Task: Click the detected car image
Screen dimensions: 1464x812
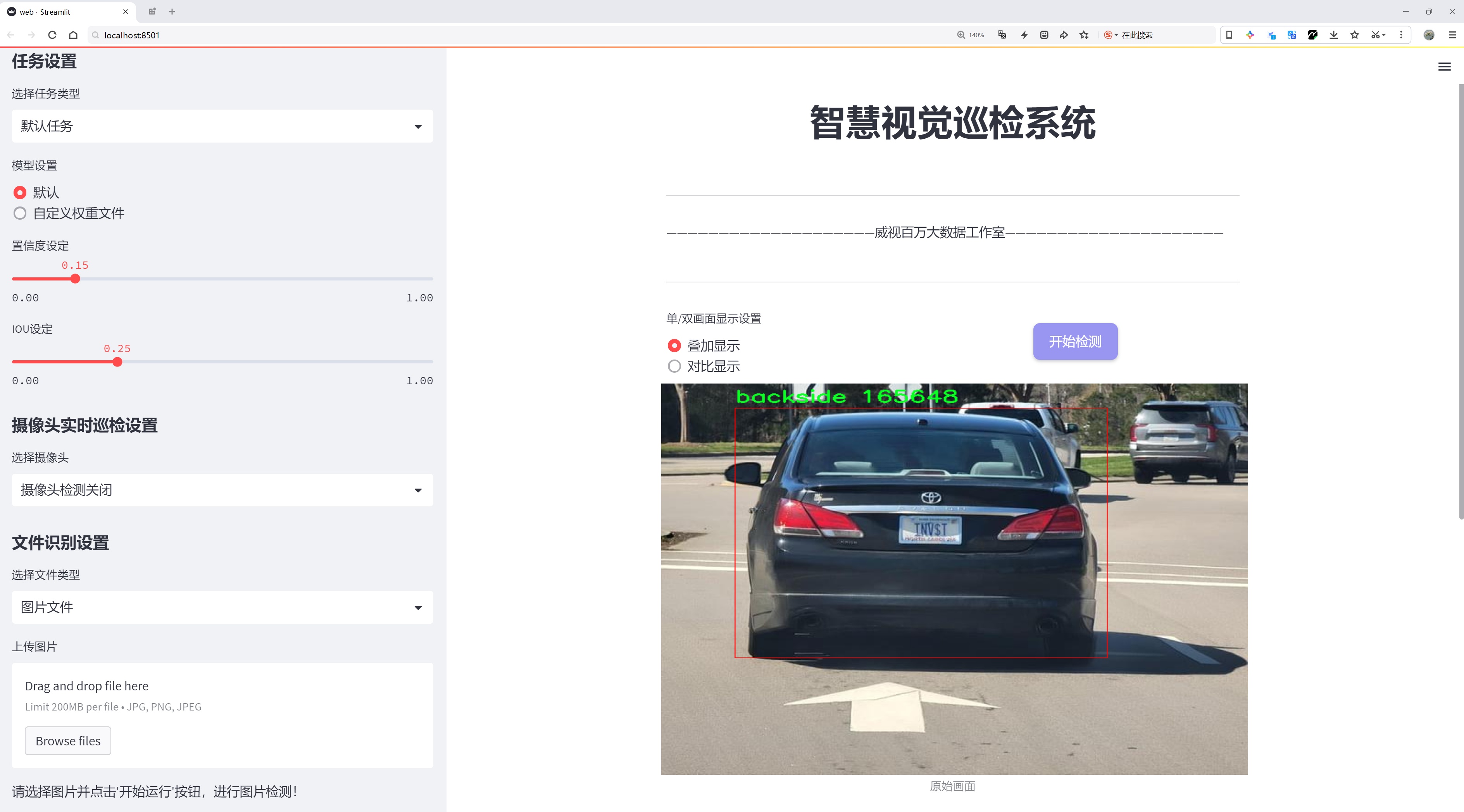Action: (x=954, y=579)
